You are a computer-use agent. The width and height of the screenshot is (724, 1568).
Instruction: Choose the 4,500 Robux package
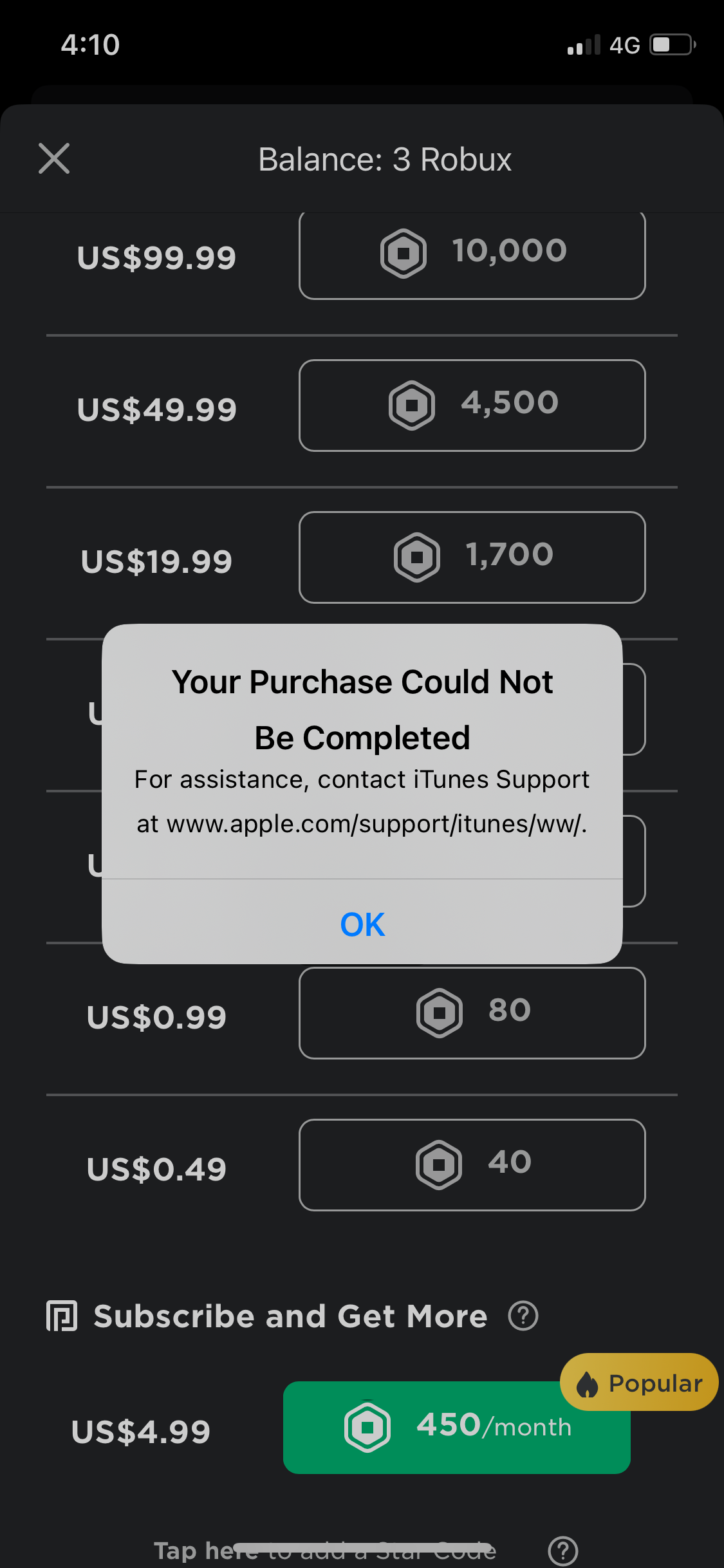pos(472,406)
